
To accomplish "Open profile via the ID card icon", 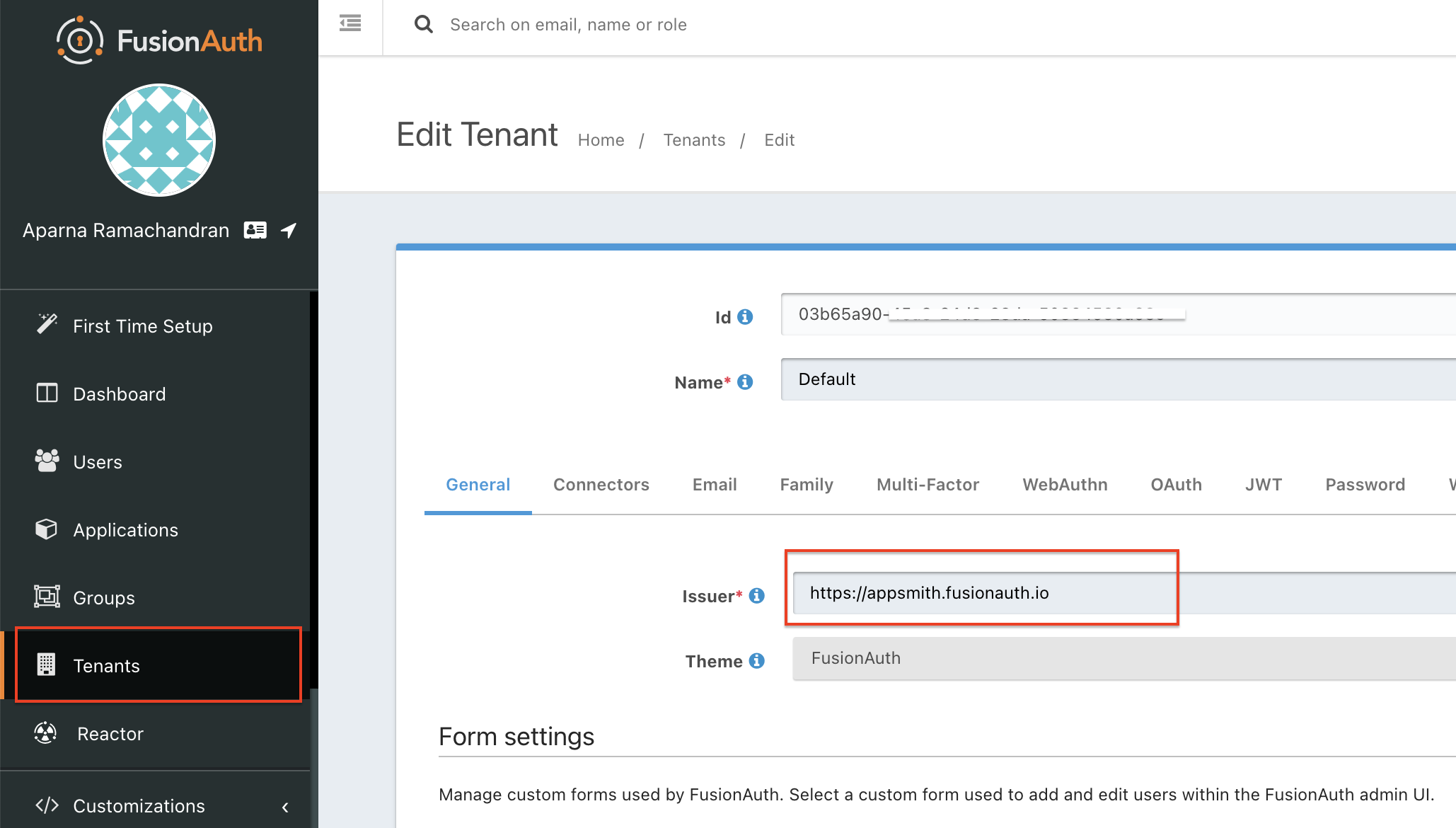I will [x=255, y=230].
